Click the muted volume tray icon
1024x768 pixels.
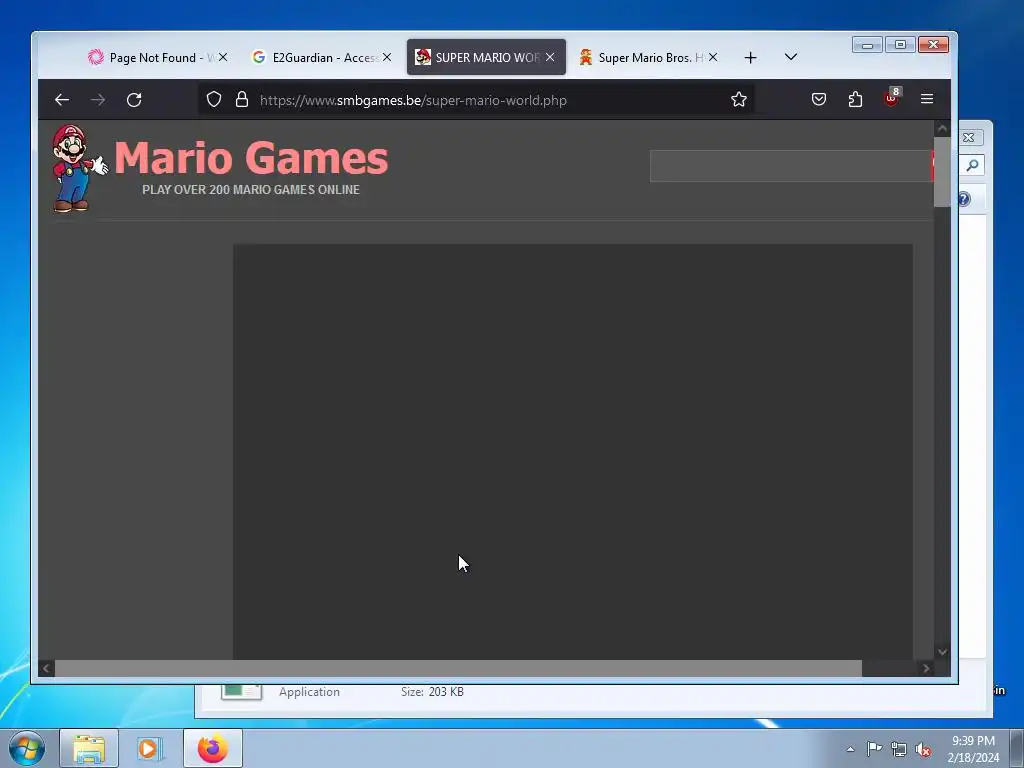pyautogui.click(x=923, y=750)
